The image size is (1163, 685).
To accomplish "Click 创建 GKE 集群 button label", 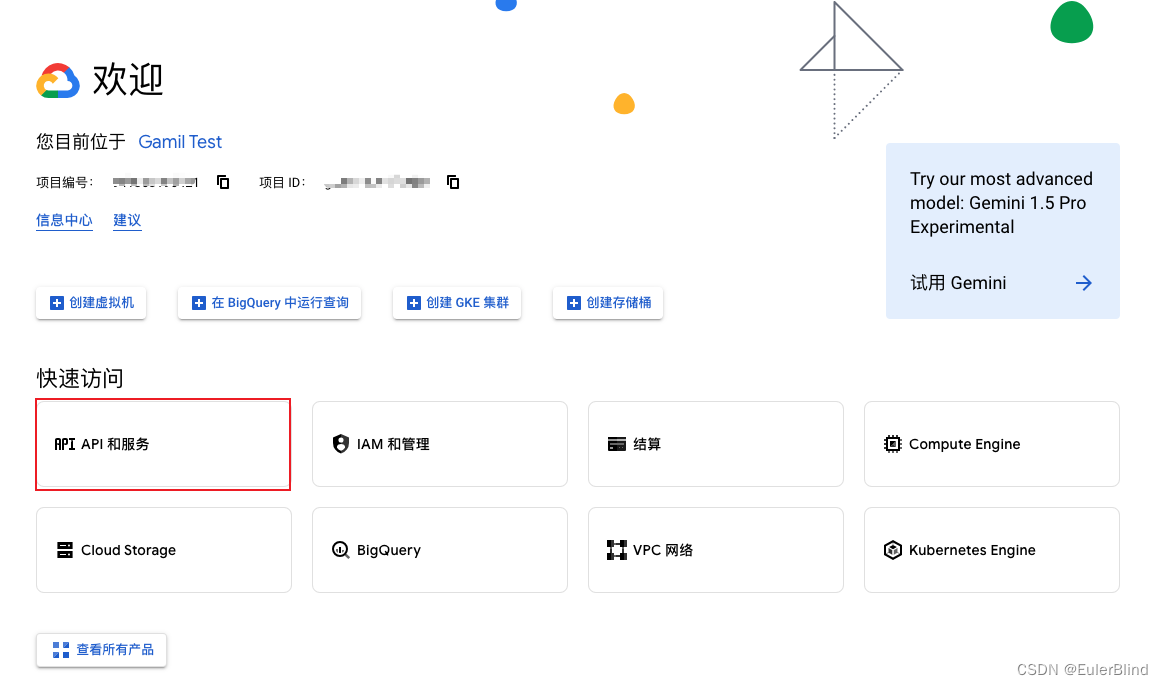I will [x=467, y=303].
